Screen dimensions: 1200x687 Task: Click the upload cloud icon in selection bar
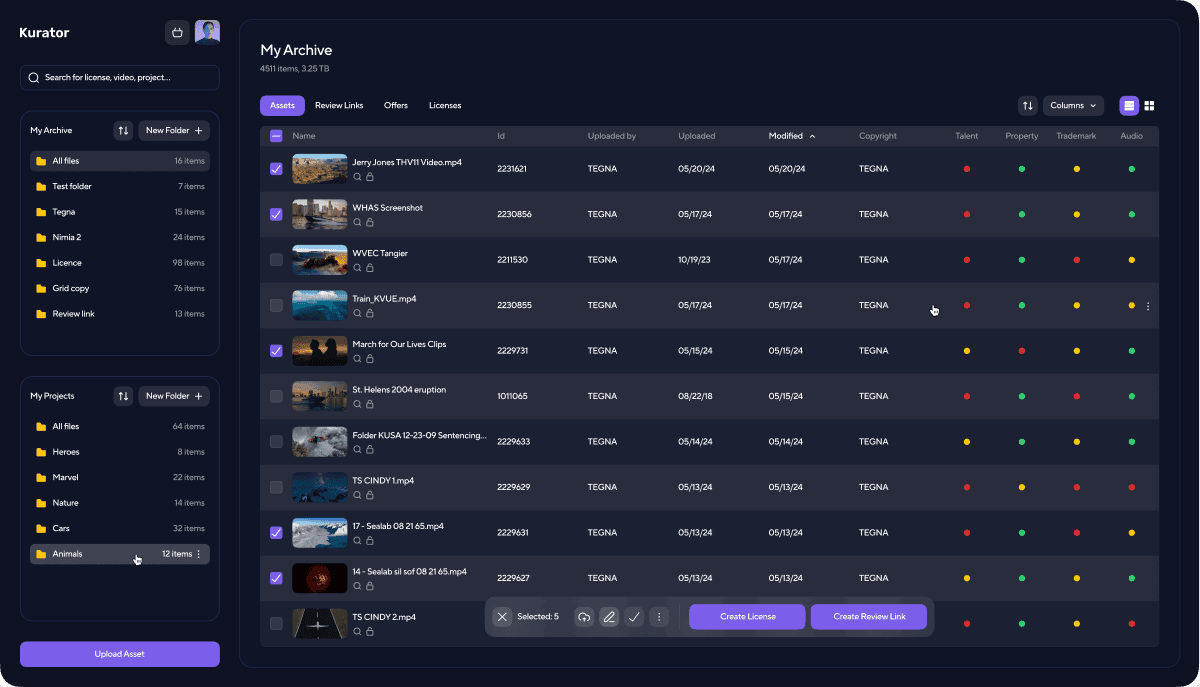(x=584, y=617)
